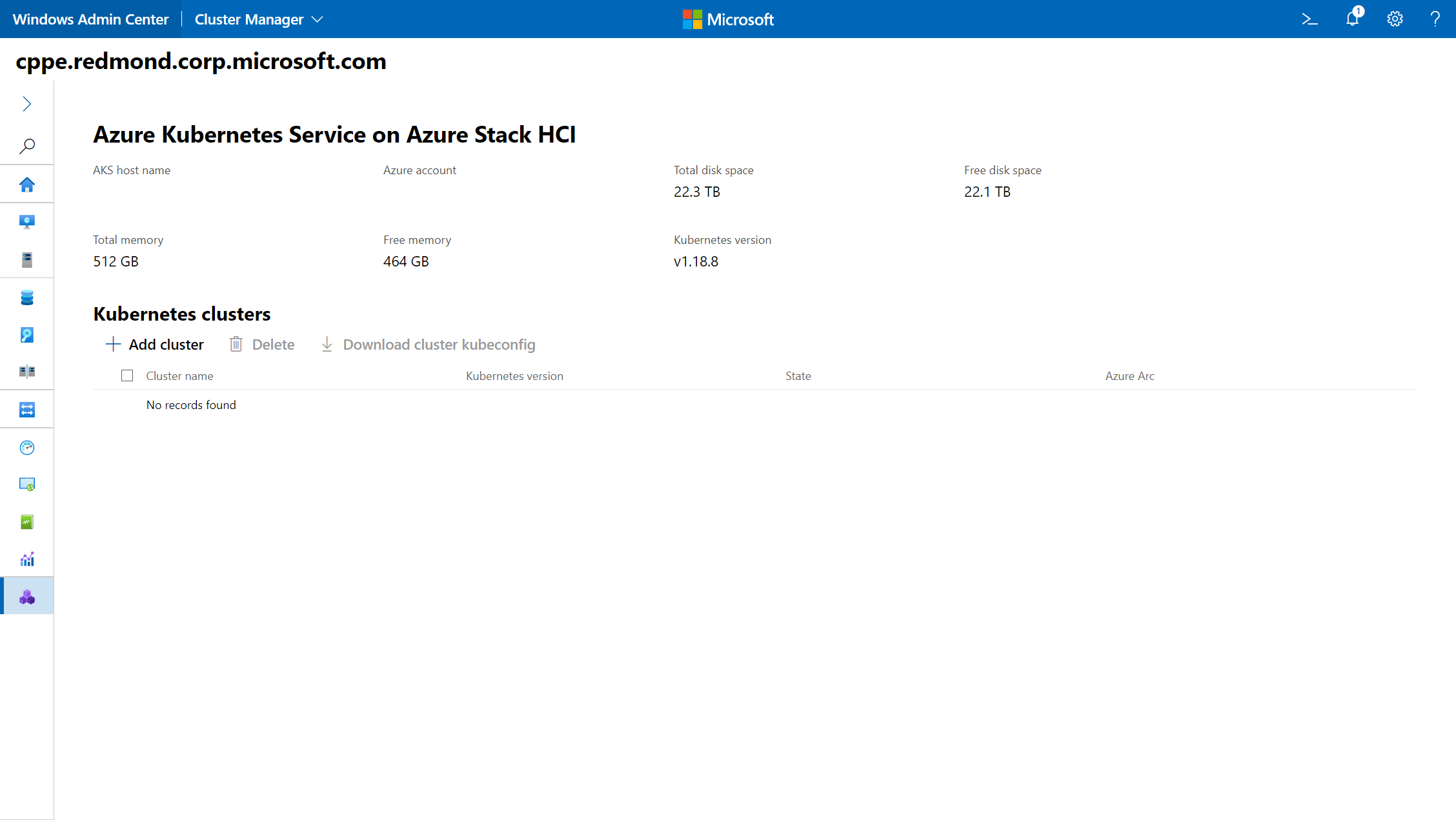
Task: Open Storage Replica mirrored-servers icon
Action: (x=27, y=372)
